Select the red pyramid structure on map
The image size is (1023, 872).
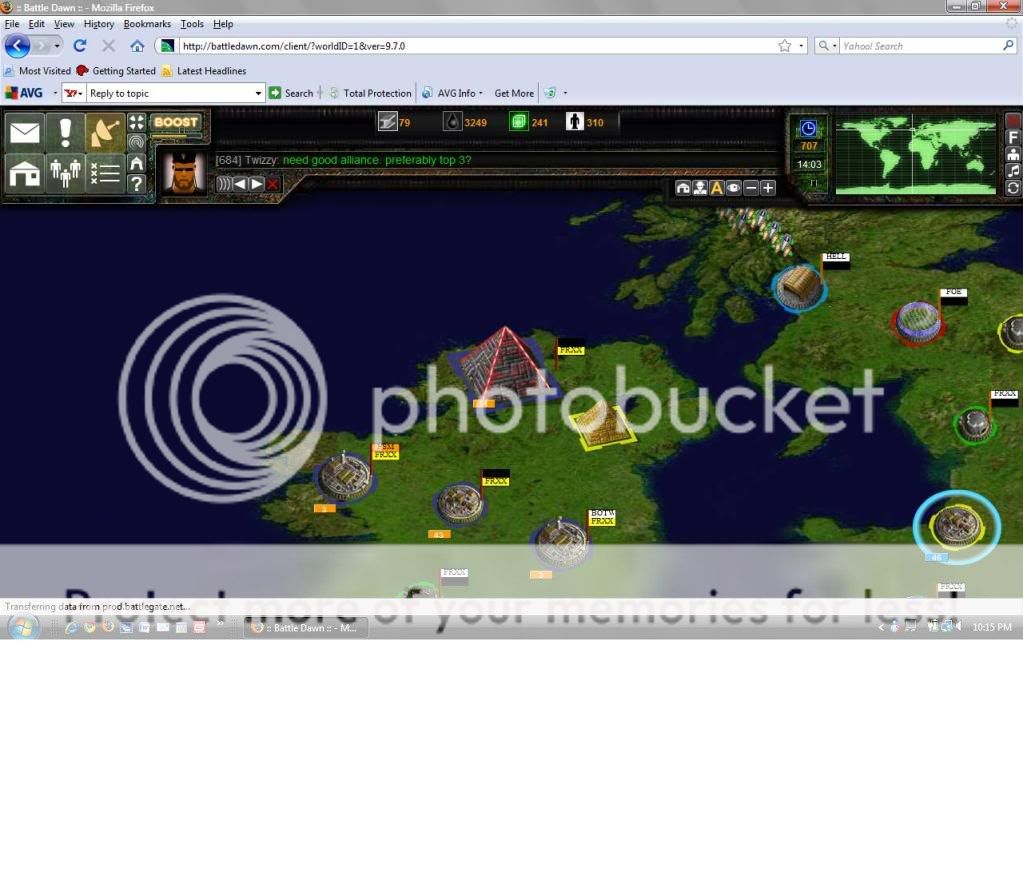503,363
